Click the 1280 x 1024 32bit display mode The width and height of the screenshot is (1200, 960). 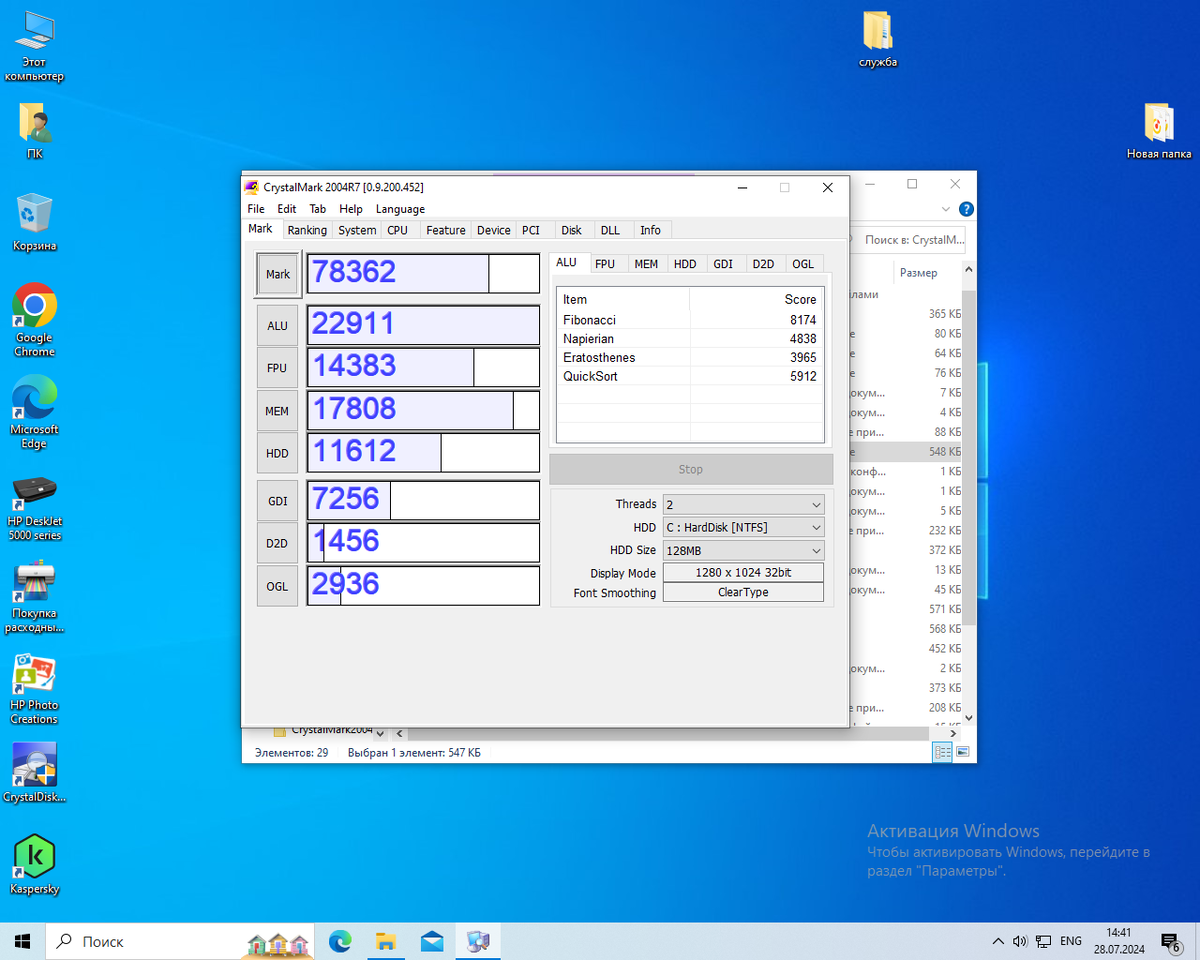(743, 573)
